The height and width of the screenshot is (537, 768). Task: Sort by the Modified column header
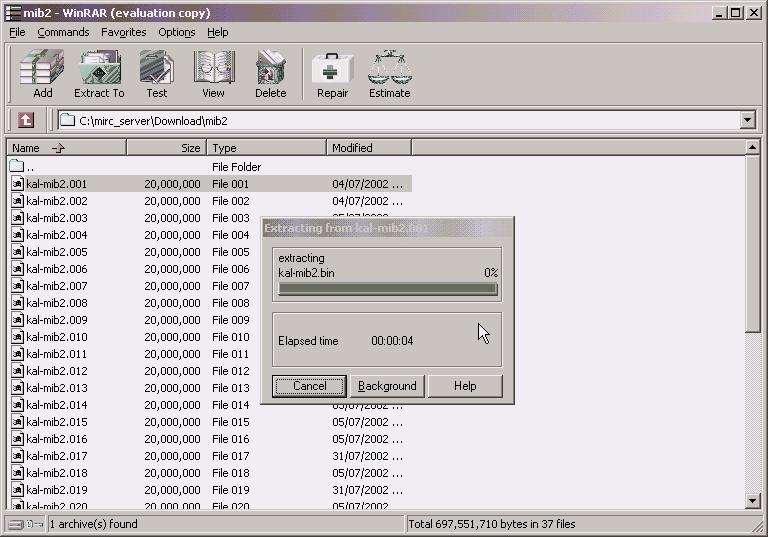369,147
